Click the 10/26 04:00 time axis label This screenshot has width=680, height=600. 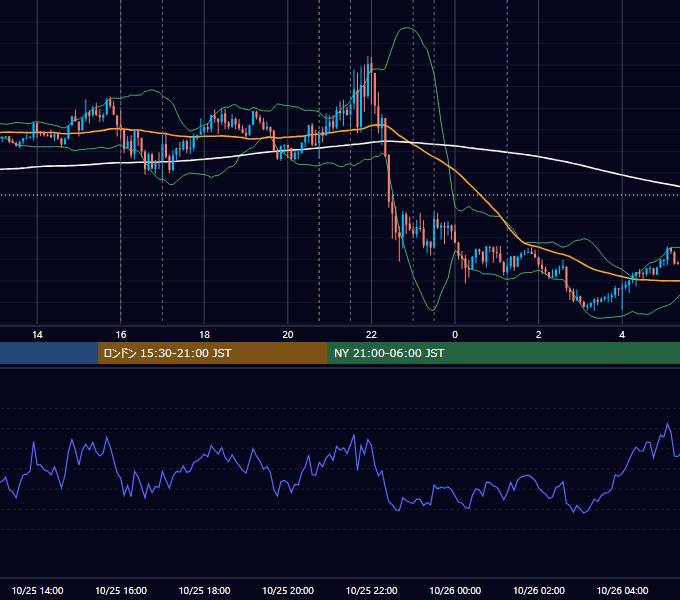pos(622,590)
